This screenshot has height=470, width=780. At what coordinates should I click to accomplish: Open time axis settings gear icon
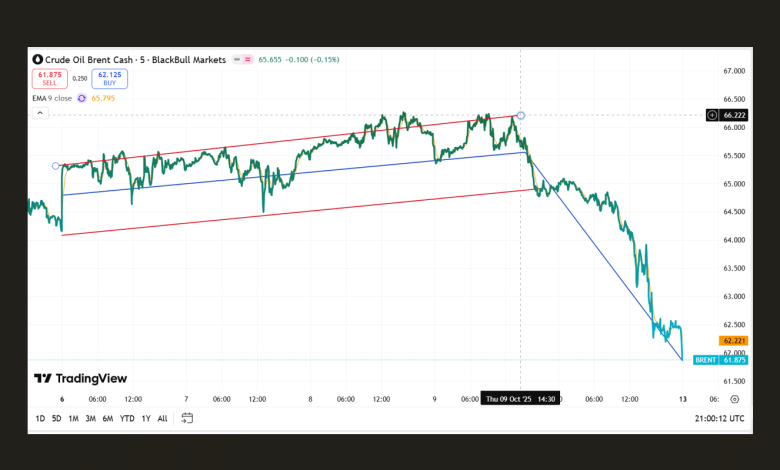[735, 398]
